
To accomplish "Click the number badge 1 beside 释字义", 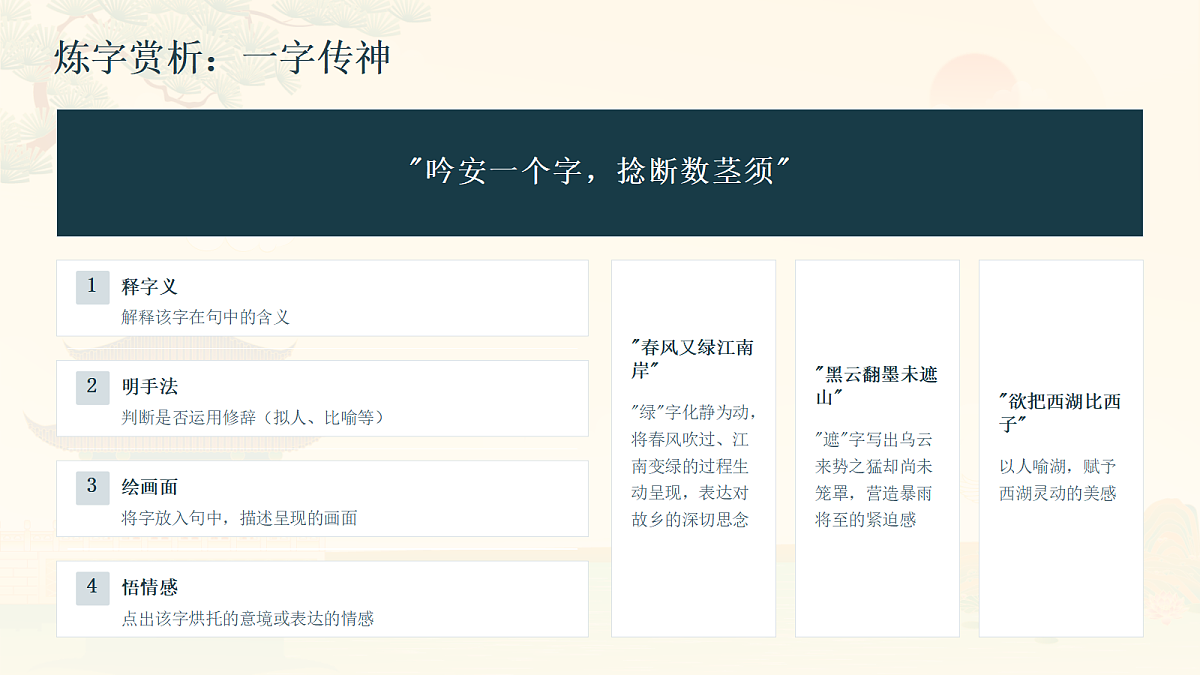I will coord(92,287).
